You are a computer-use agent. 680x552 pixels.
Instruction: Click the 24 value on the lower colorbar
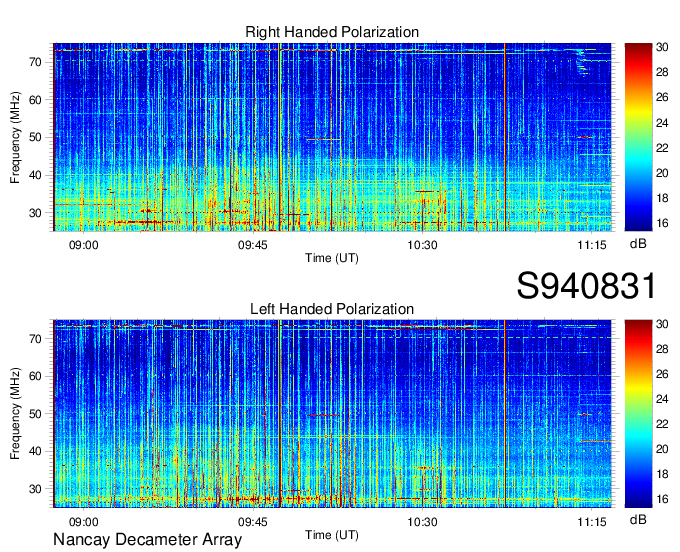[662, 399]
